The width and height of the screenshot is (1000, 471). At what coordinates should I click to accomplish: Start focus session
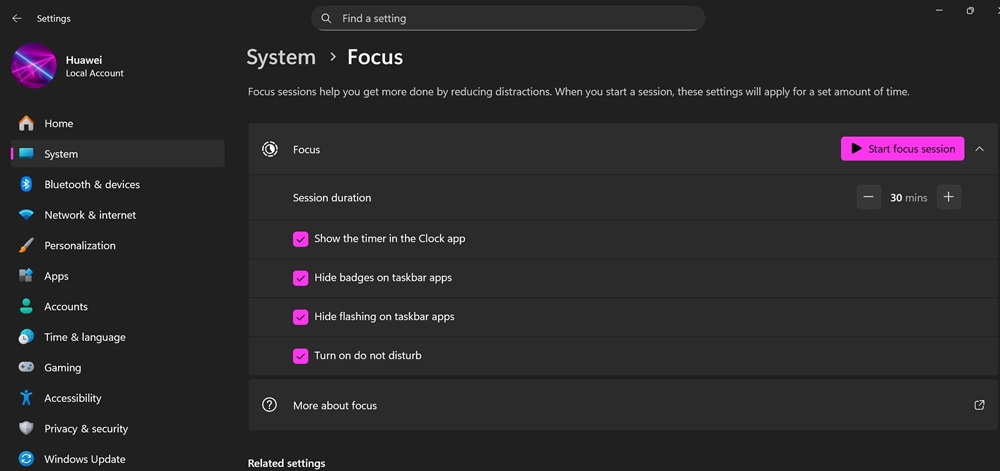point(902,149)
